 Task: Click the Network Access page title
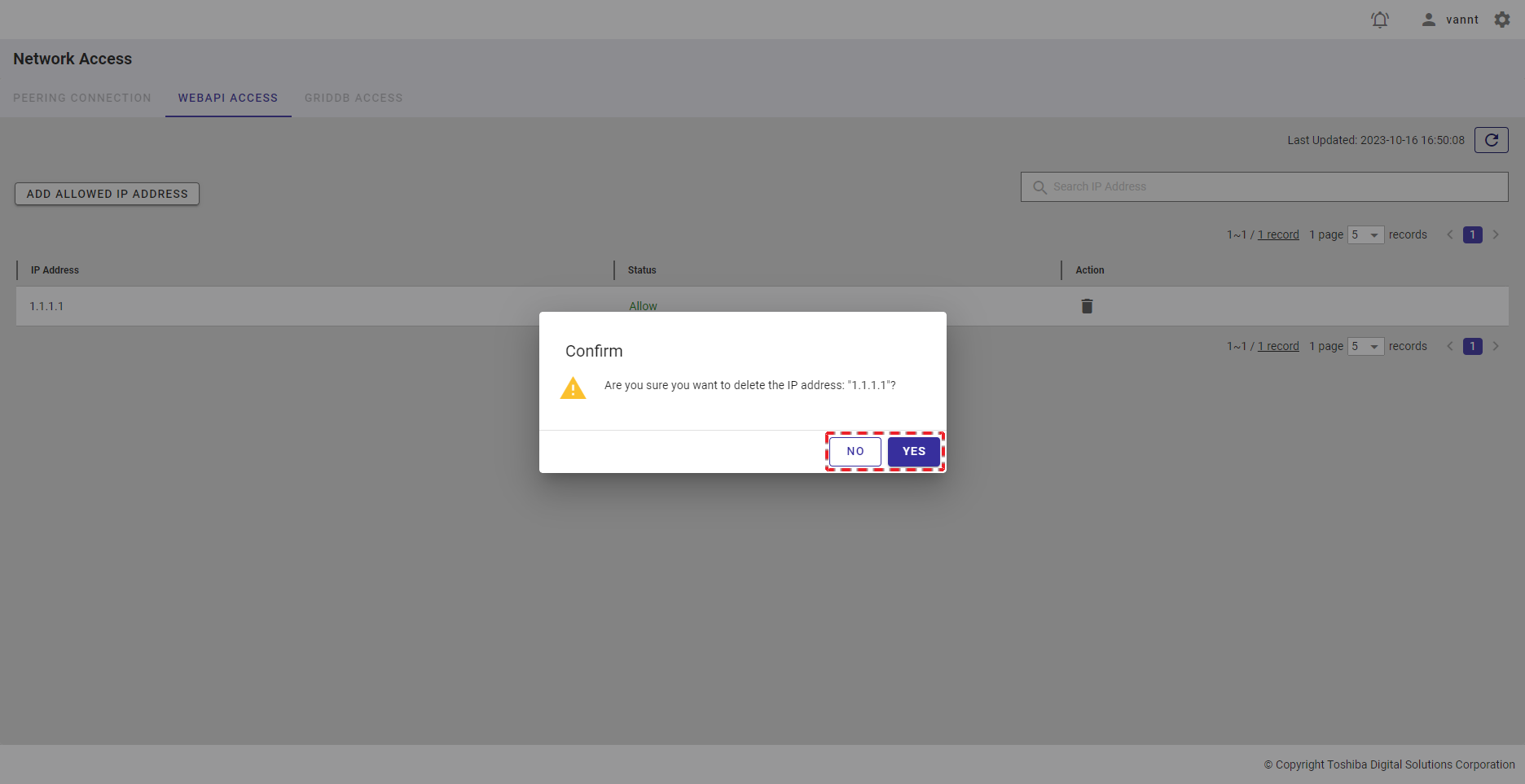click(x=73, y=59)
